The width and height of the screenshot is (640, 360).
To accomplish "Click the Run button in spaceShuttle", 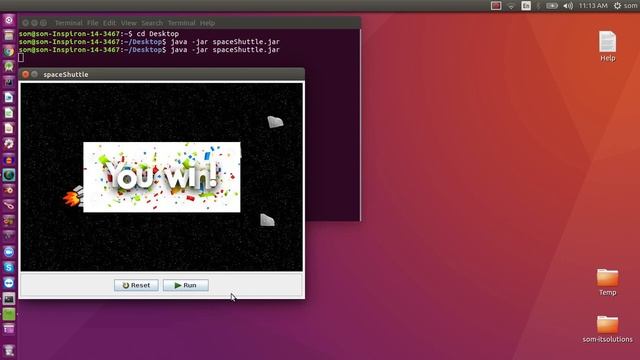I will point(186,285).
